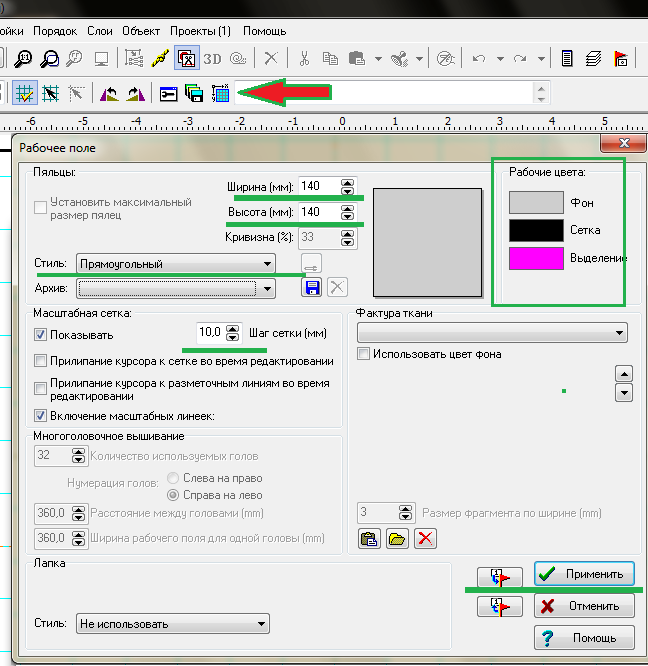This screenshot has width=648, height=666.
Task: Click the magenta Выделение color swatch
Action: click(536, 259)
